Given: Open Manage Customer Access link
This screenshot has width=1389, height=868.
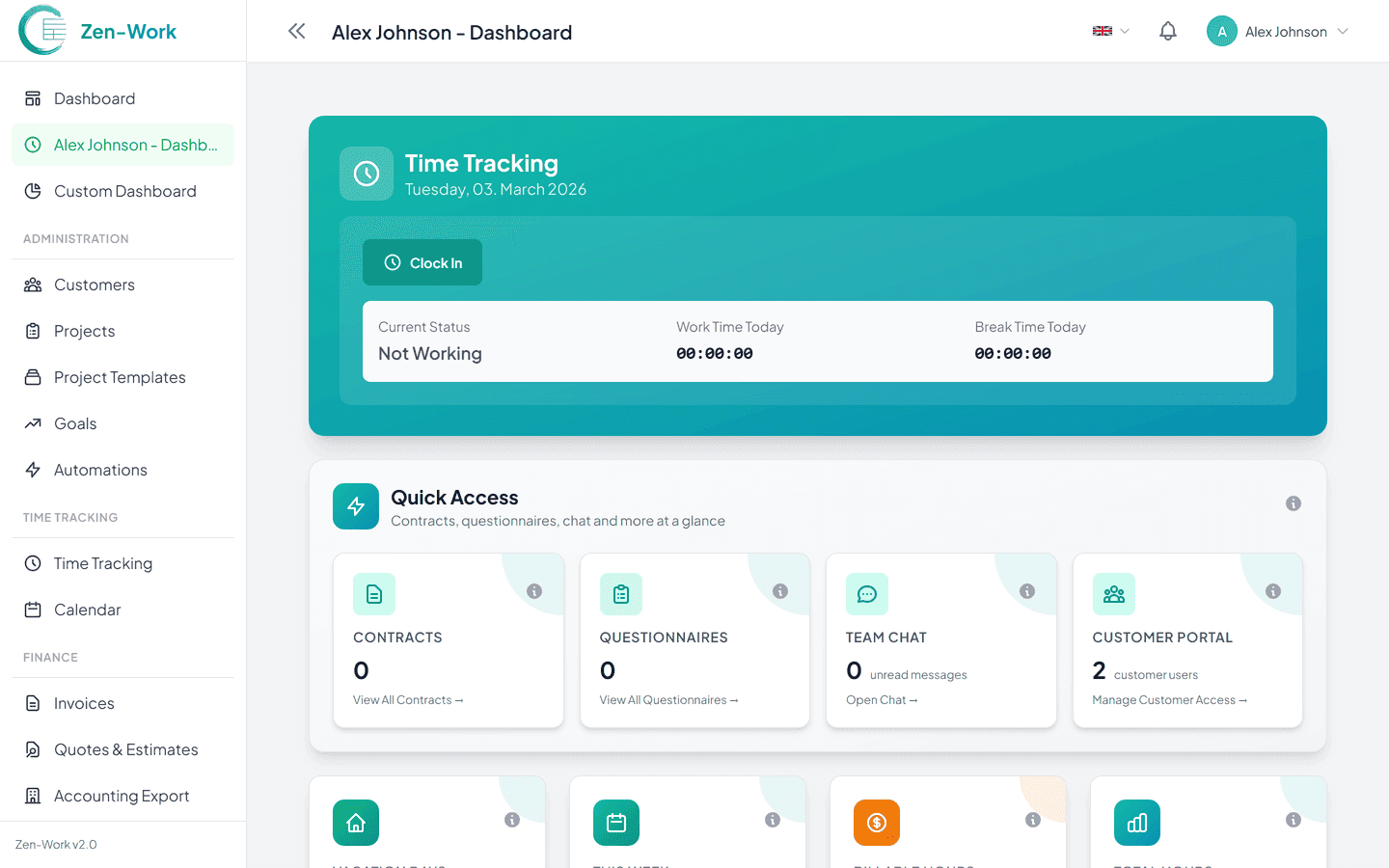Looking at the screenshot, I should (1169, 699).
